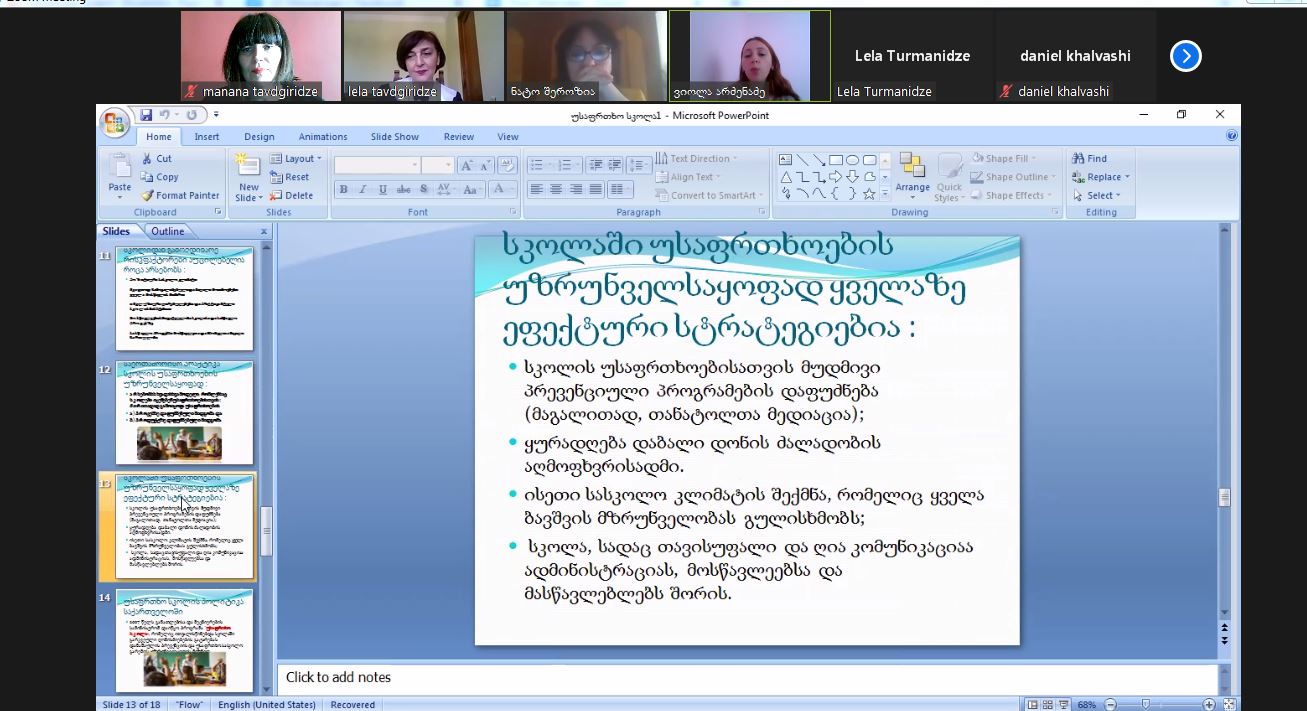
Task: Click the Save icon in Quick Access toolbar
Action: click(146, 115)
